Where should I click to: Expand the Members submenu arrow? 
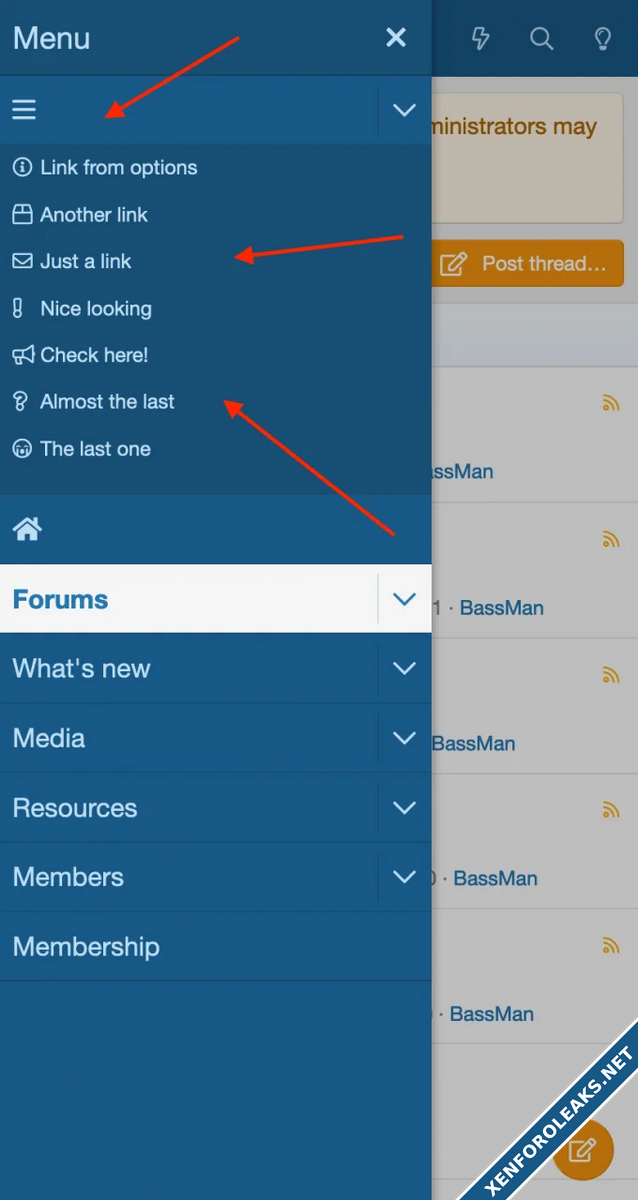(x=404, y=877)
